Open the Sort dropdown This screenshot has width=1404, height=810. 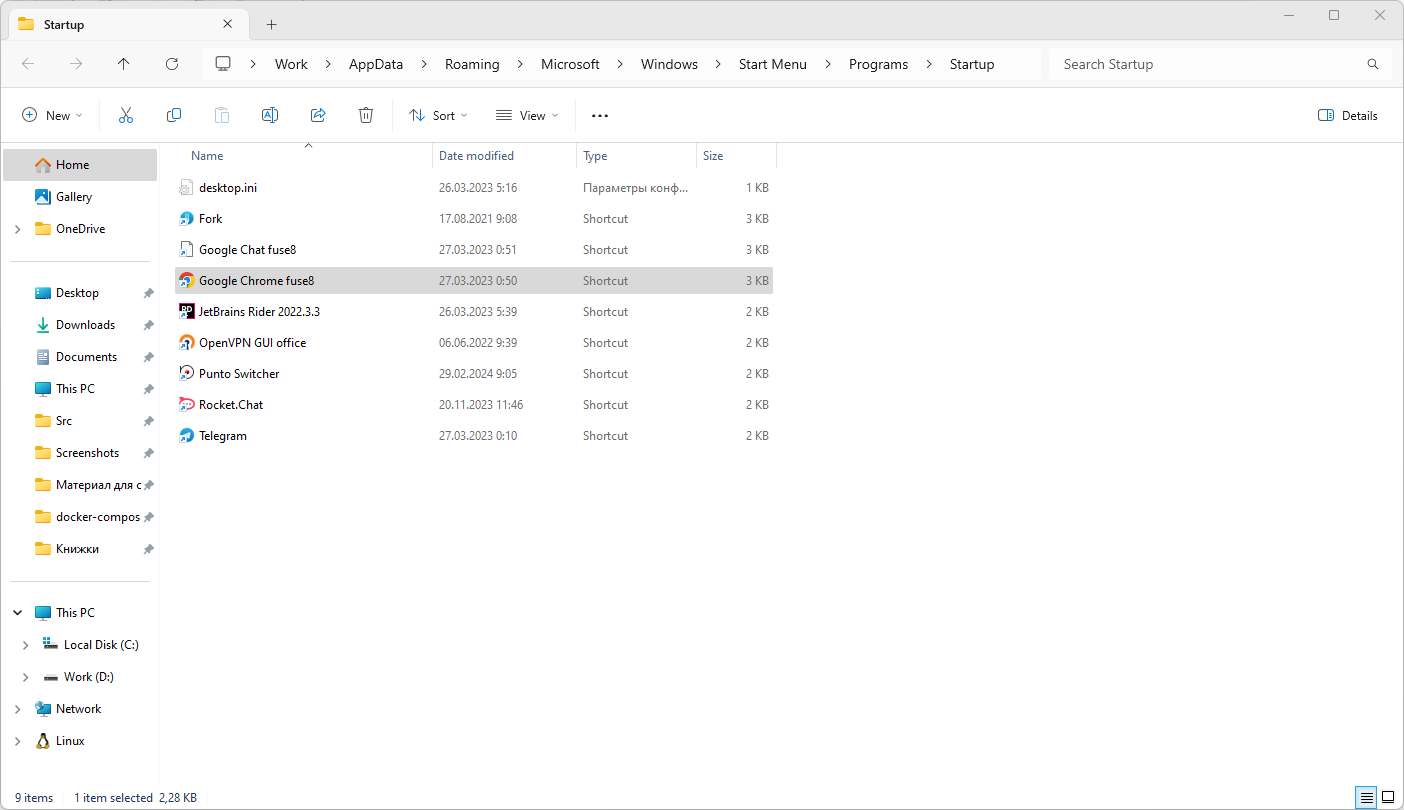tap(438, 116)
